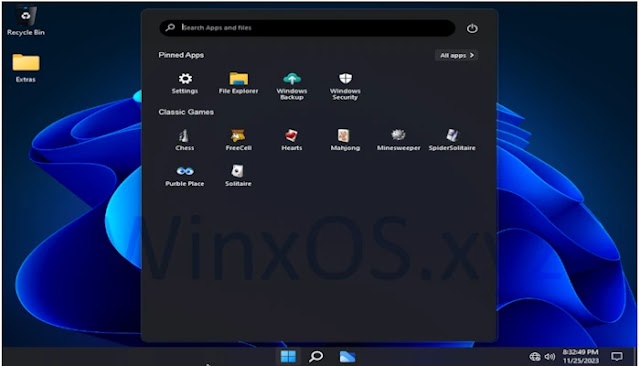This screenshot has height=366, width=640.
Task: Open the Hearts card game
Action: pyautogui.click(x=291, y=140)
